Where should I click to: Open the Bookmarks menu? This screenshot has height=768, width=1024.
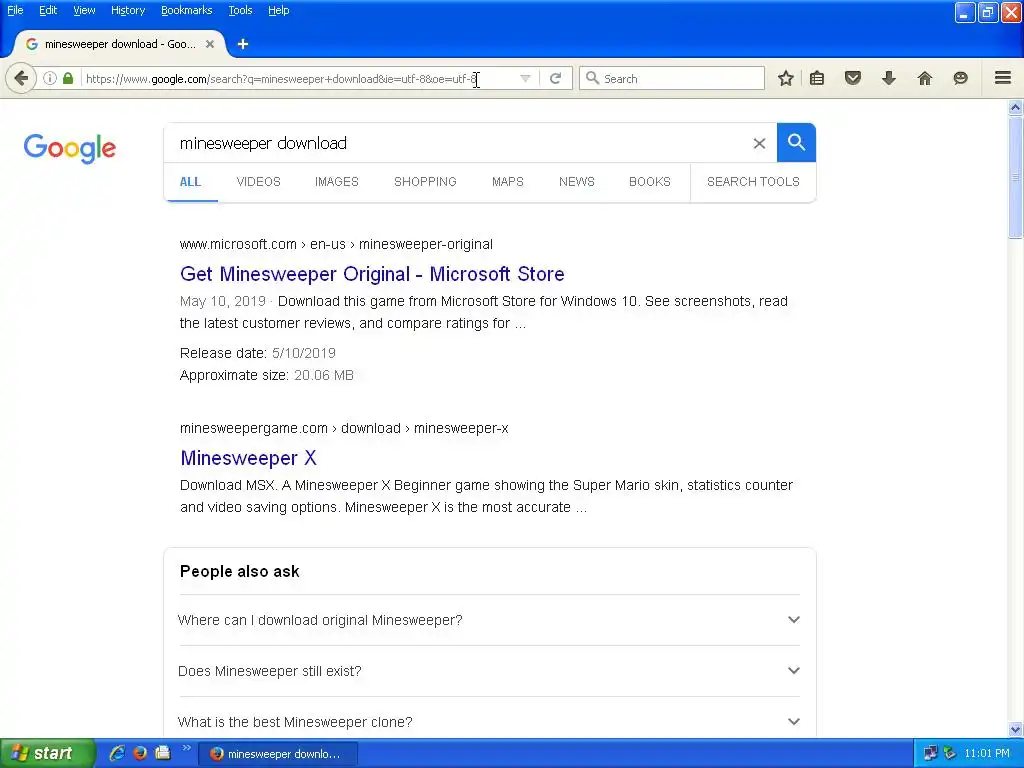(x=186, y=10)
